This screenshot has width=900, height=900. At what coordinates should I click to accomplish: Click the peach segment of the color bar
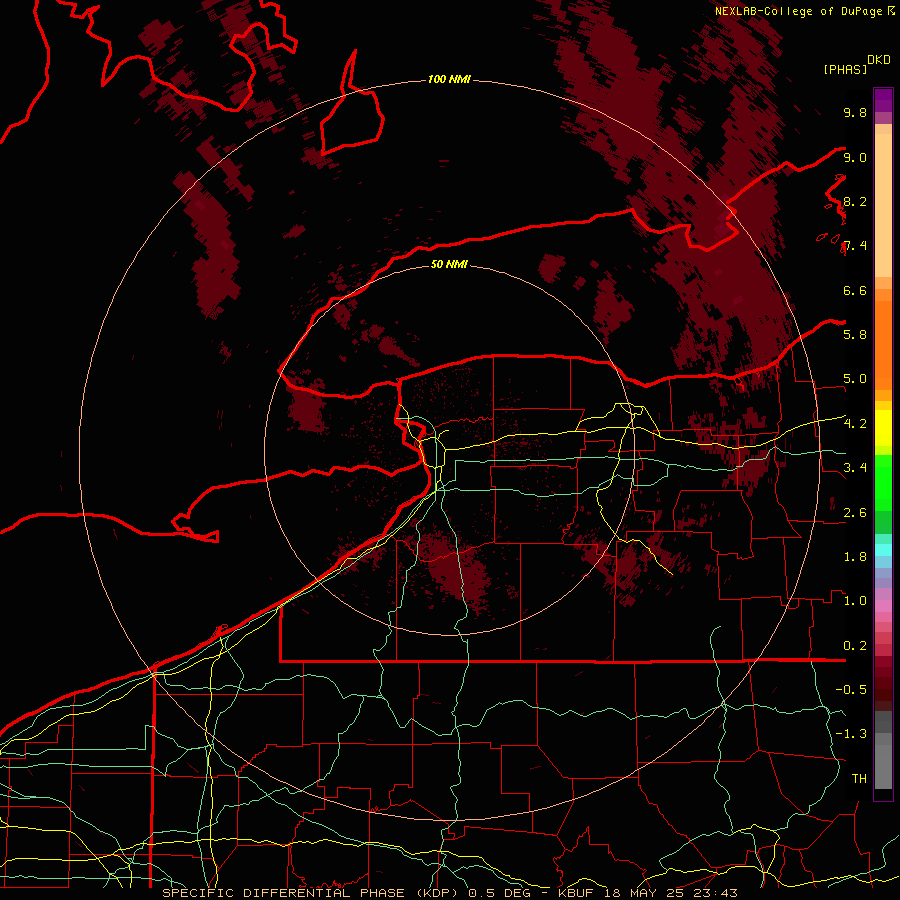883,205
